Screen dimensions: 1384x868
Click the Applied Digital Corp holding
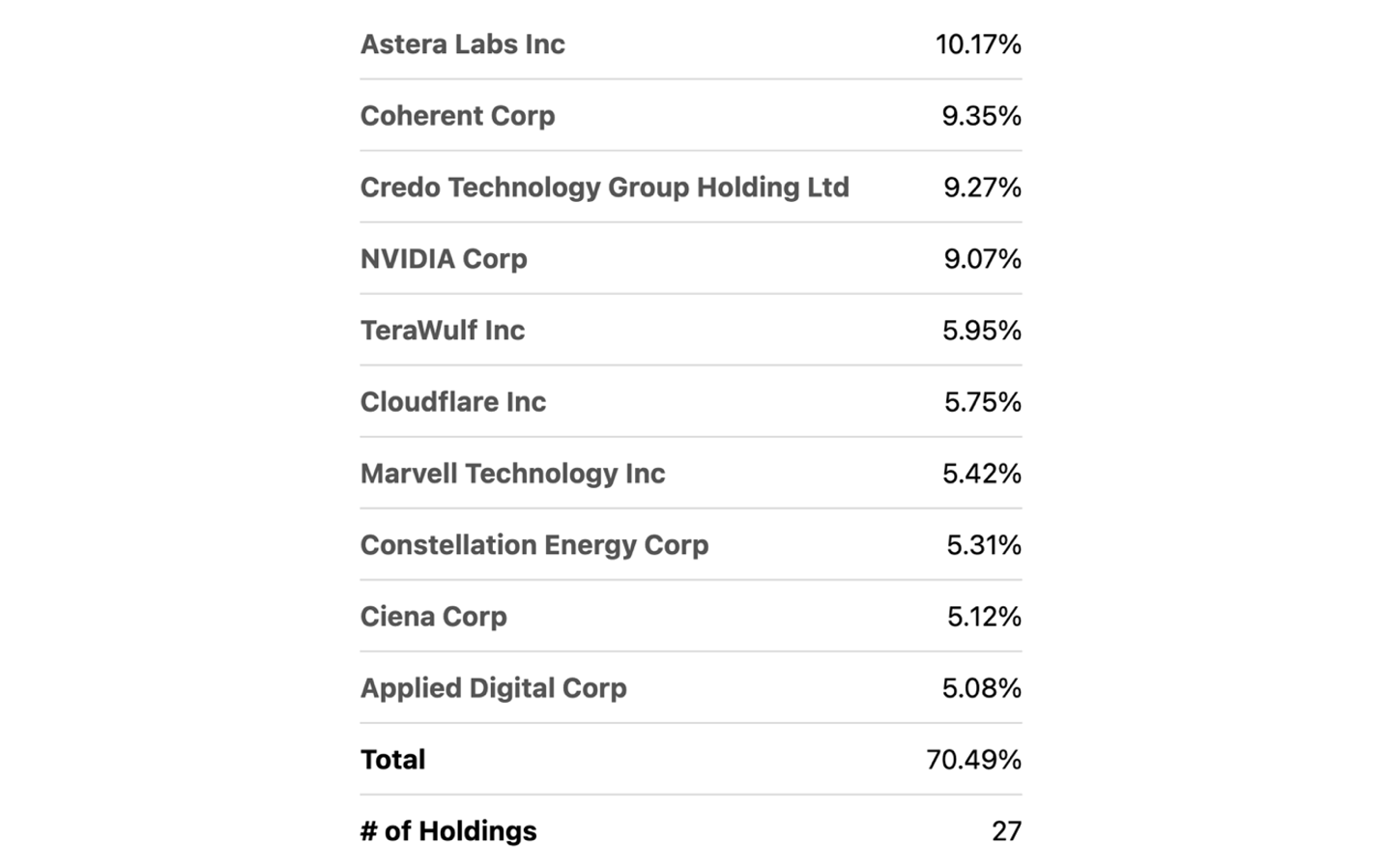493,688
